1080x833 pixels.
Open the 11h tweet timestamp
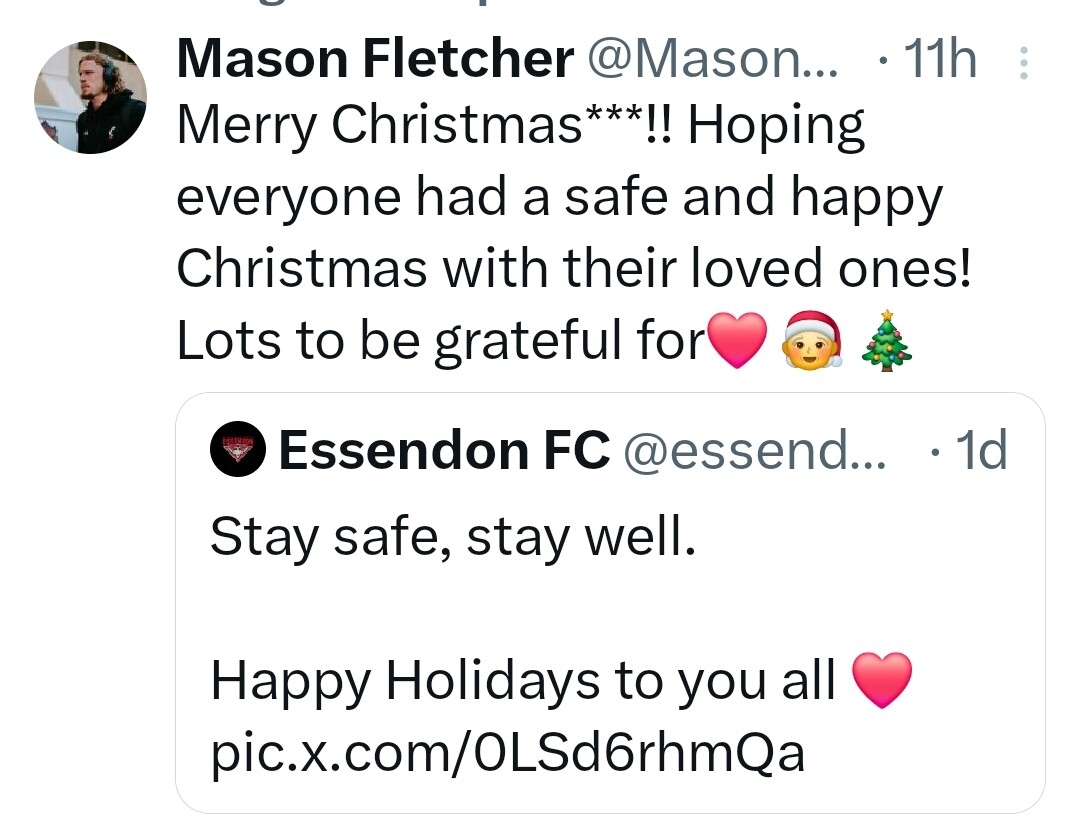939,59
